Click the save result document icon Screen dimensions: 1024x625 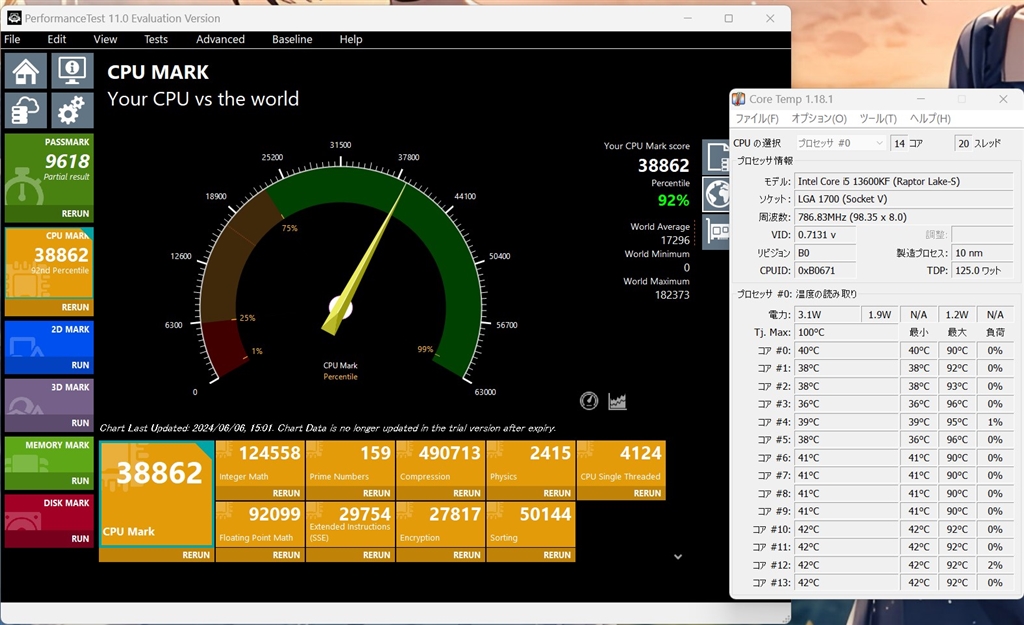click(x=716, y=157)
